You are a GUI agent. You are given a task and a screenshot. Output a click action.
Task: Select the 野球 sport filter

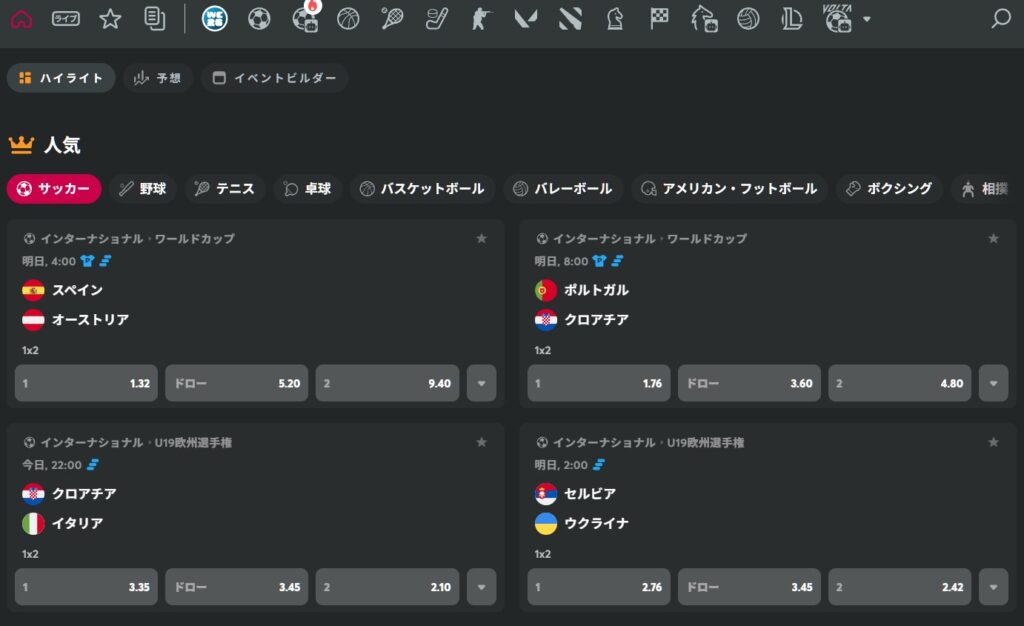tap(143, 189)
